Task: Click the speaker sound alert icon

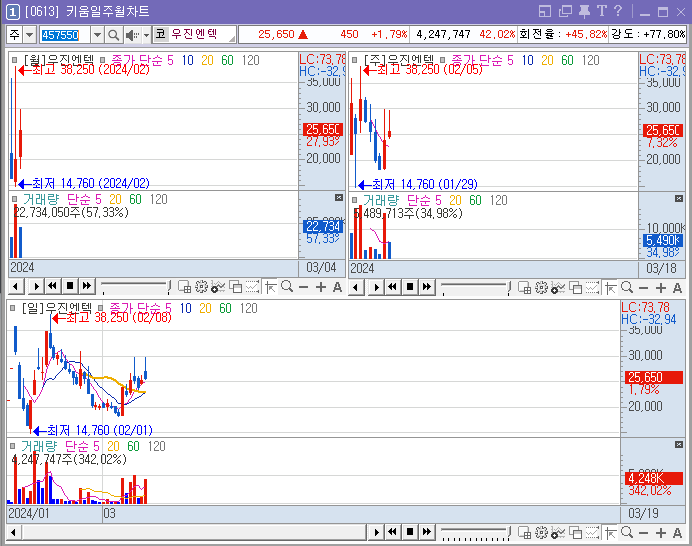Action: [x=132, y=35]
